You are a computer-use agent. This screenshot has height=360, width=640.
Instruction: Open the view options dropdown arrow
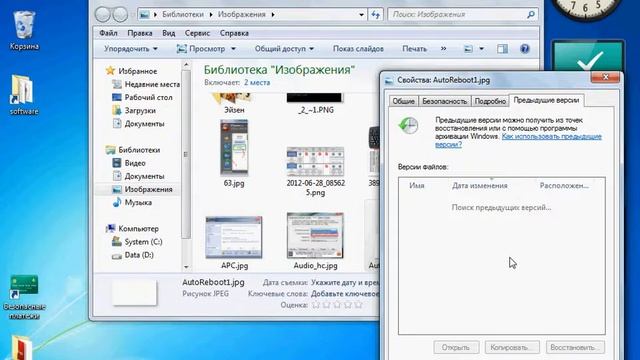pyautogui.click(x=482, y=49)
